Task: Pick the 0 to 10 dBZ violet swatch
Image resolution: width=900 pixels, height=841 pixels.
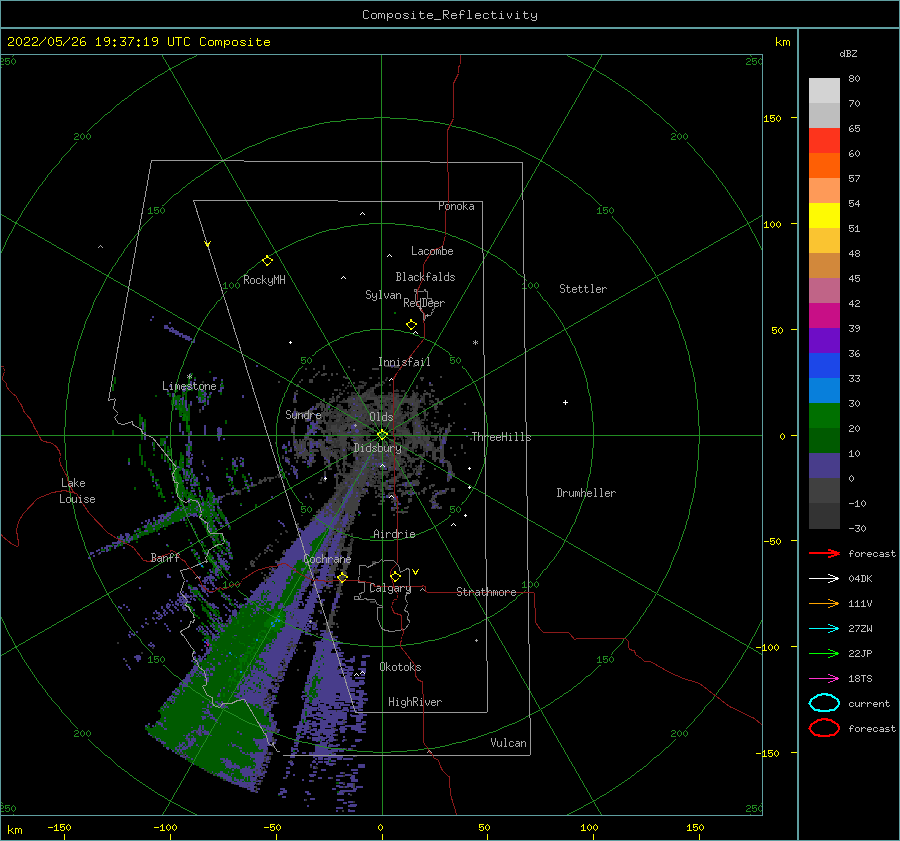Action: 824,466
